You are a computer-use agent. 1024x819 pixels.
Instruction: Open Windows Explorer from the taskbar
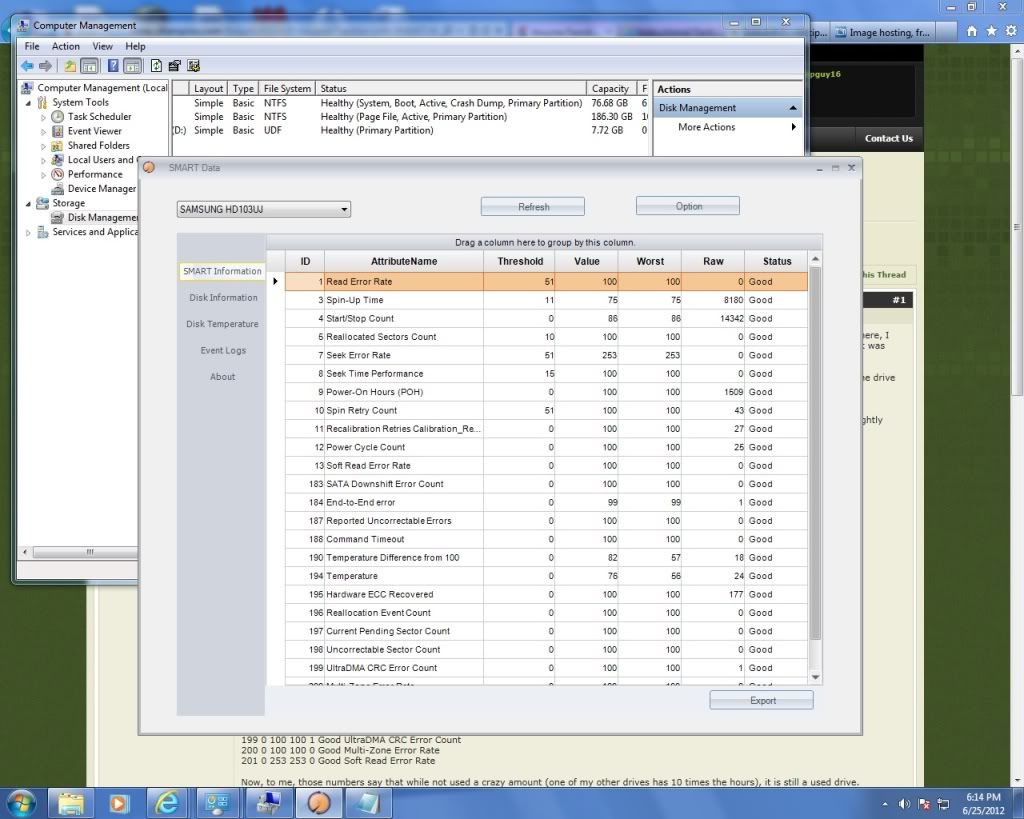(x=71, y=803)
